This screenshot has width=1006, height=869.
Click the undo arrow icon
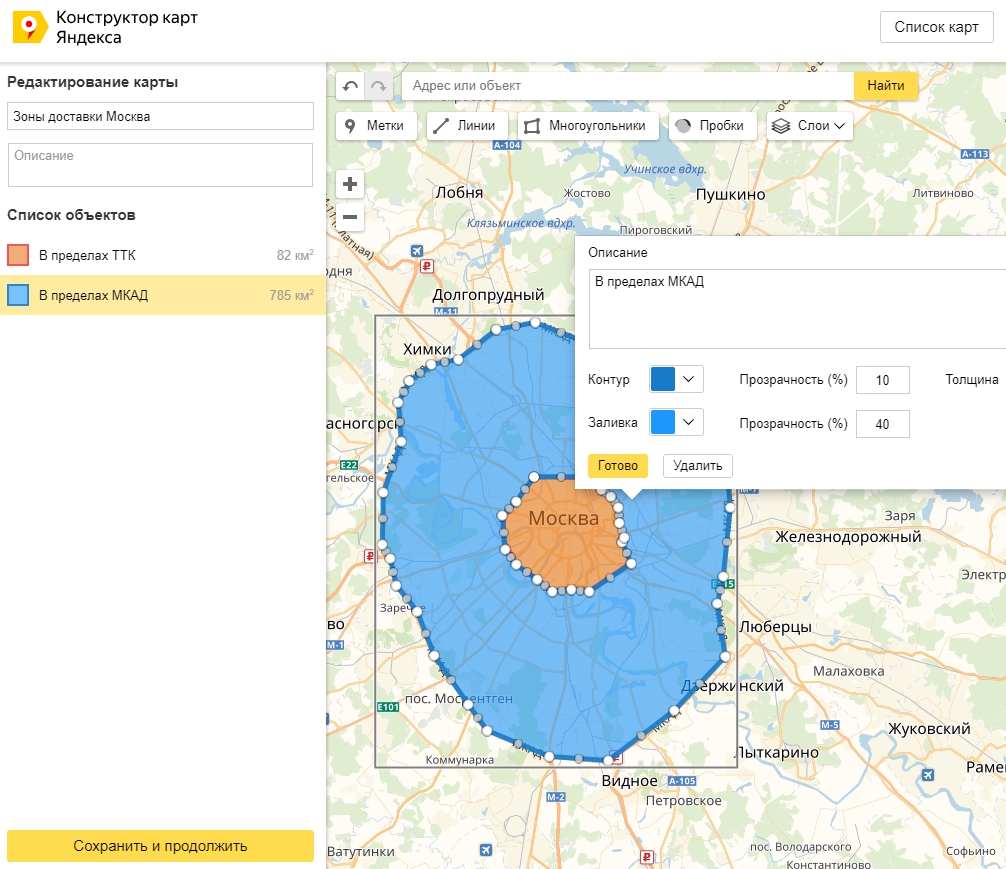350,87
